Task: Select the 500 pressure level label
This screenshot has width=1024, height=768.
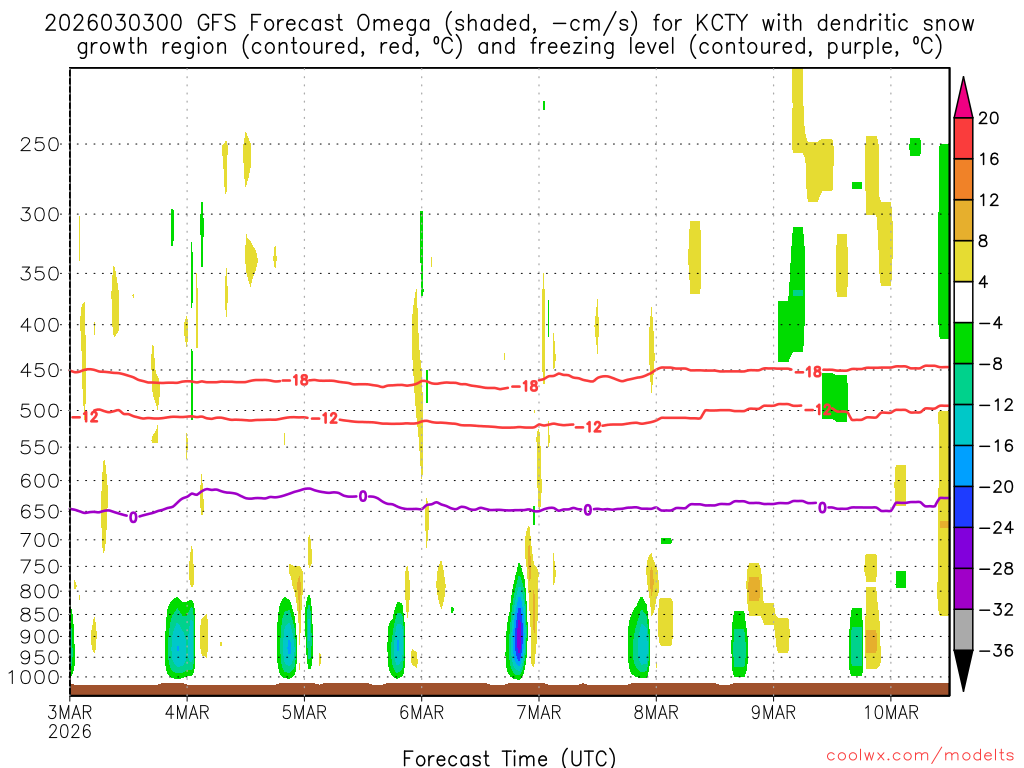Action: pyautogui.click(x=40, y=411)
